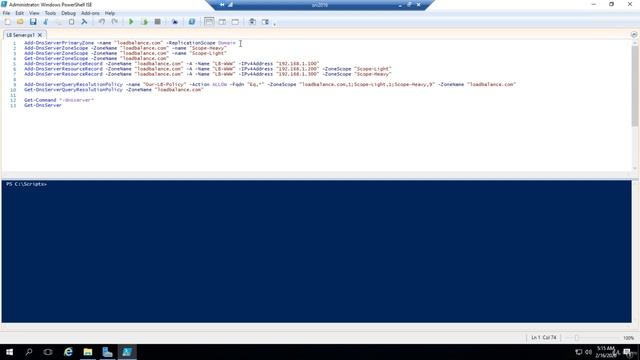640x360 pixels.
Task: Open the notification center icon
Action: tap(627, 352)
